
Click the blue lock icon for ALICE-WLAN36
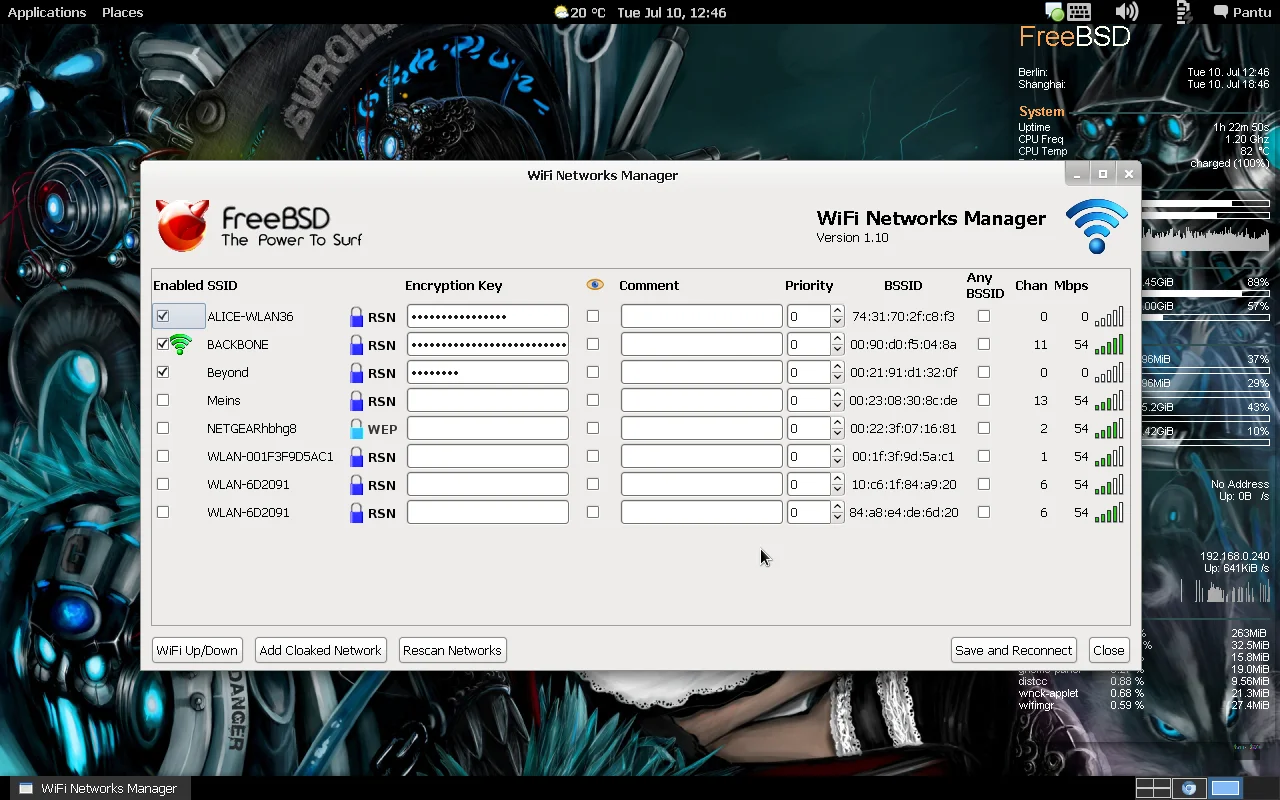(x=356, y=317)
